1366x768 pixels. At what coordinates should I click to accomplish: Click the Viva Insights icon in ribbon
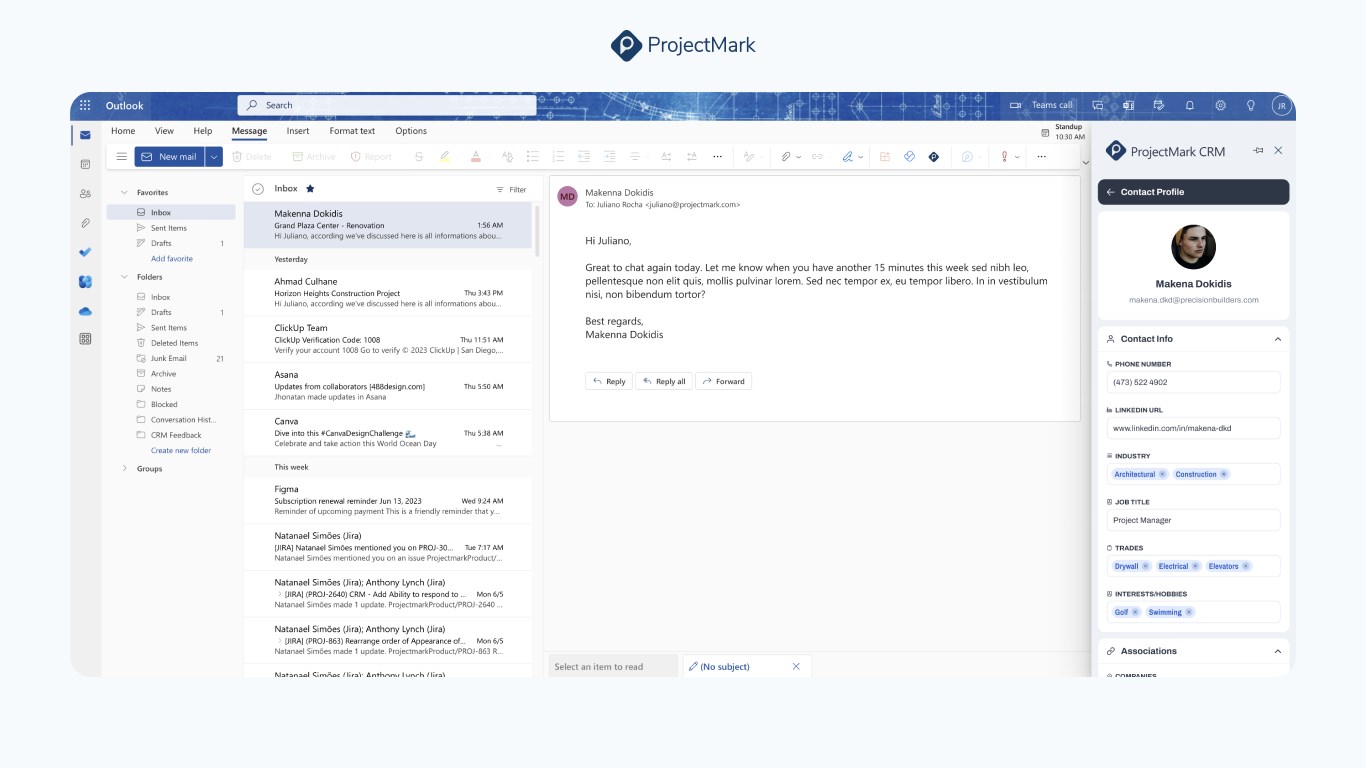click(909, 157)
